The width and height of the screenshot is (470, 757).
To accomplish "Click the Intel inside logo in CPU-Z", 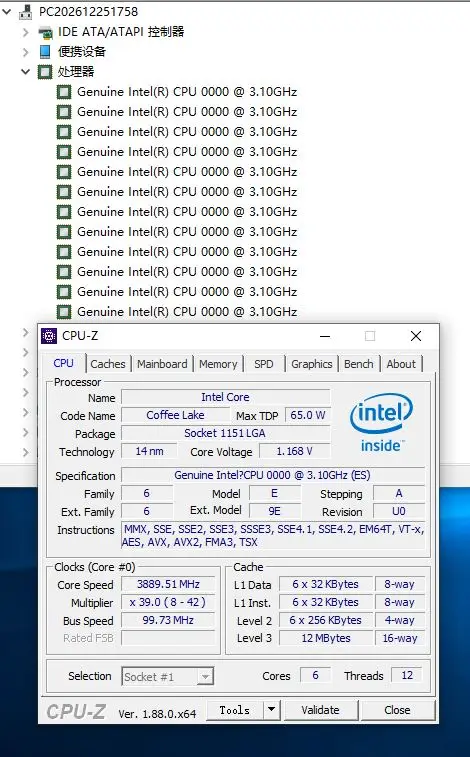I will click(381, 422).
